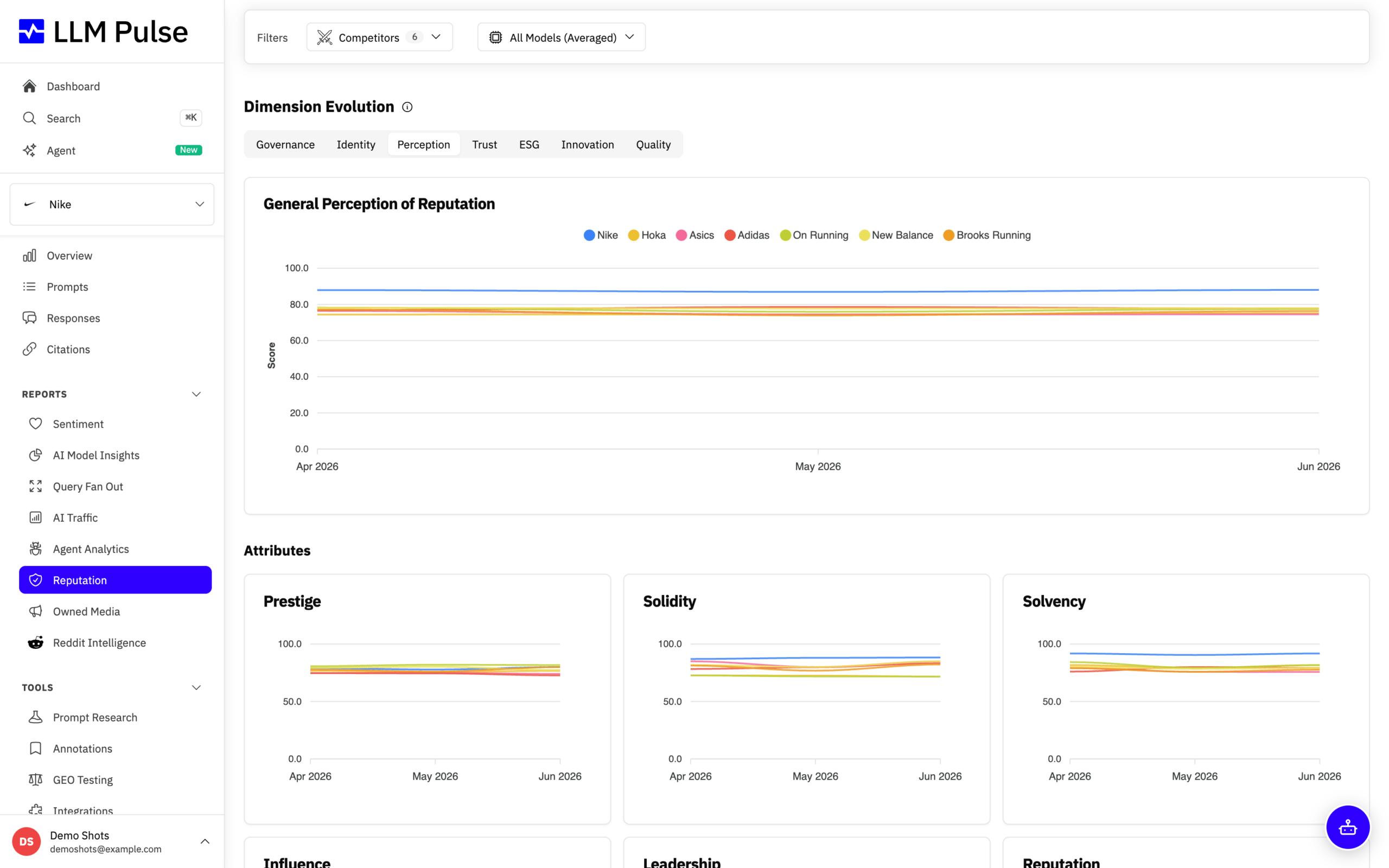Open the Nike brand selector dropdown
Screen dimensions: 1389x868
click(x=112, y=205)
